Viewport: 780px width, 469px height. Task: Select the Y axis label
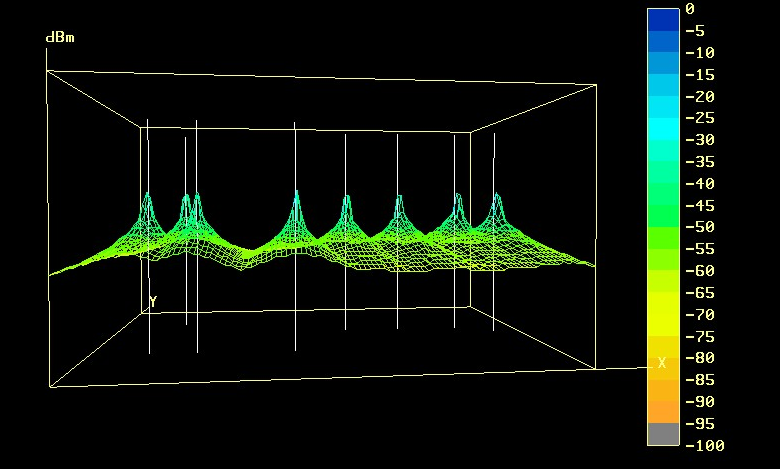tap(153, 301)
